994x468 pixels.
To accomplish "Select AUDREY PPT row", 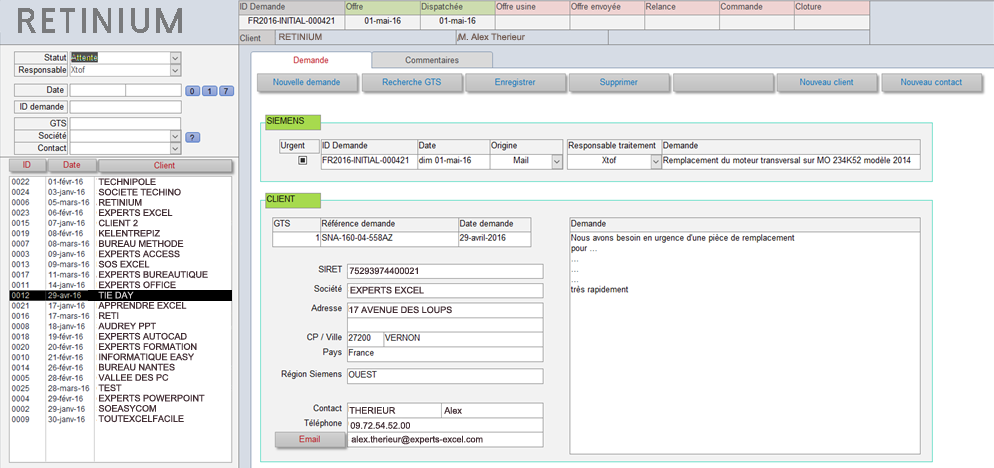I will pos(120,326).
